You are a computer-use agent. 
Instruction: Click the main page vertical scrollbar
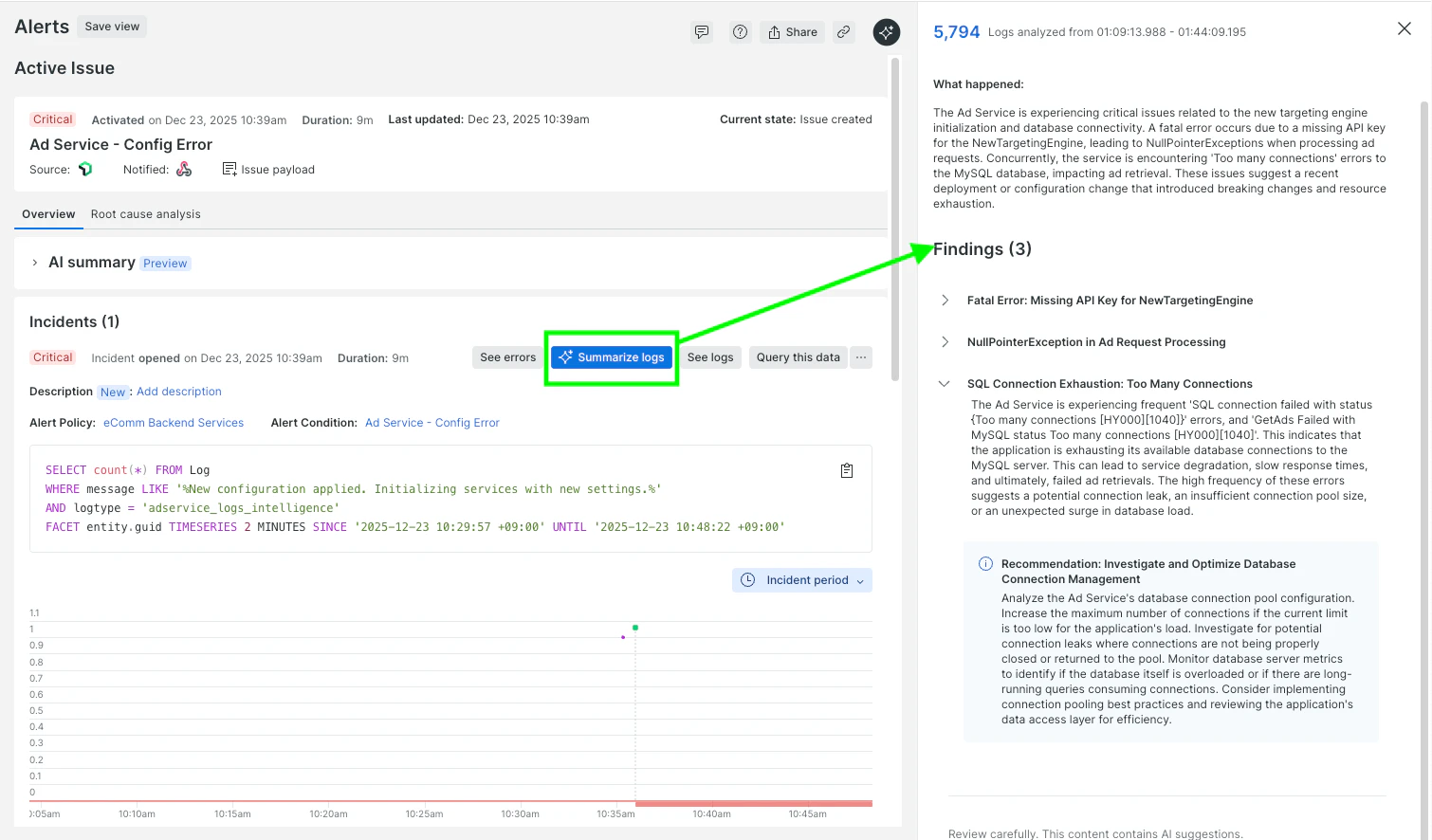tap(894, 219)
